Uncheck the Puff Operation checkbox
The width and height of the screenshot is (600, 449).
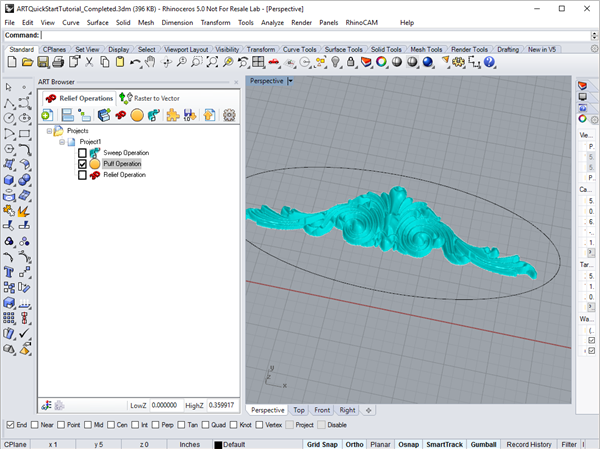click(83, 164)
